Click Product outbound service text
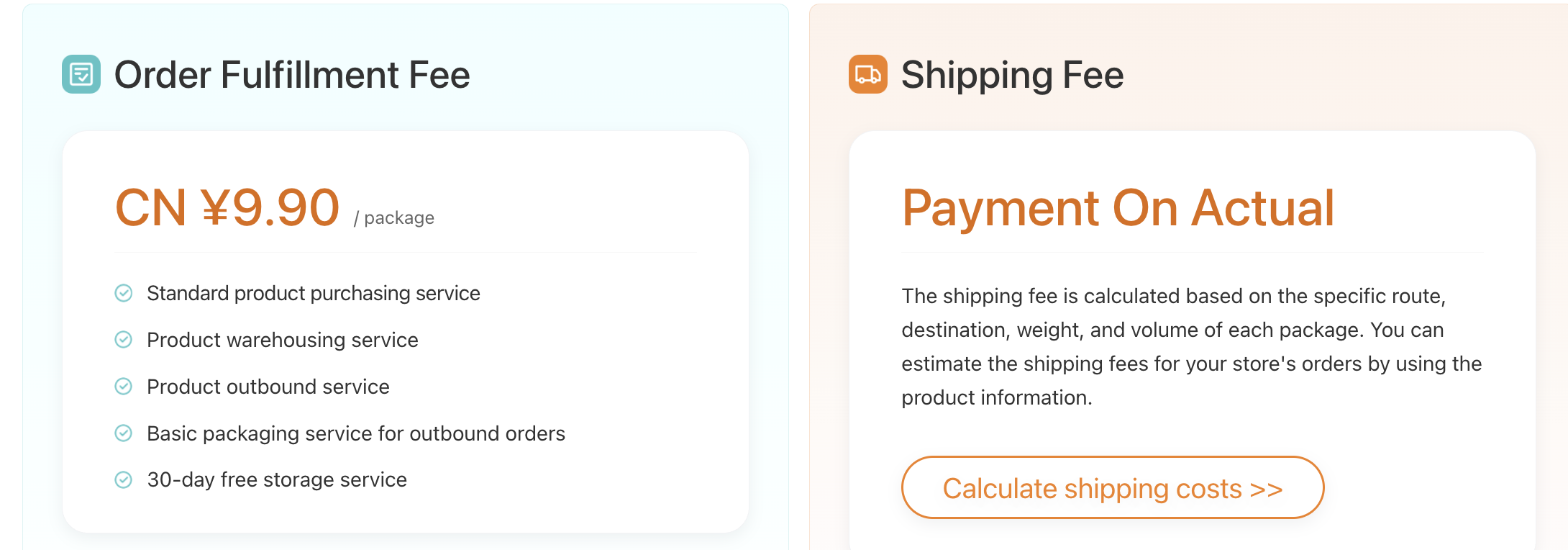The width and height of the screenshot is (1568, 550). [268, 387]
